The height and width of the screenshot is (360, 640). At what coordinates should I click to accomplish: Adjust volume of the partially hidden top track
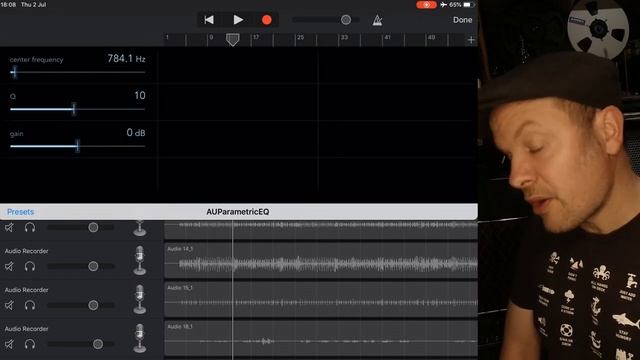pyautogui.click(x=93, y=227)
